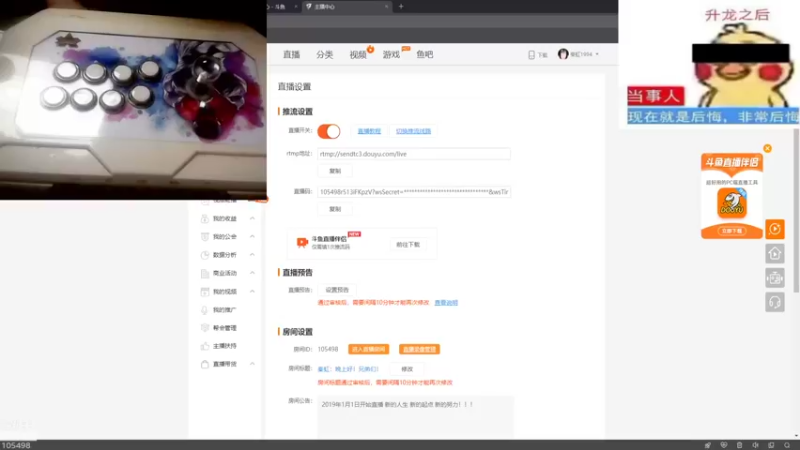Open the 鱼吧 top navigation tab
The image size is (800, 450).
coord(424,55)
